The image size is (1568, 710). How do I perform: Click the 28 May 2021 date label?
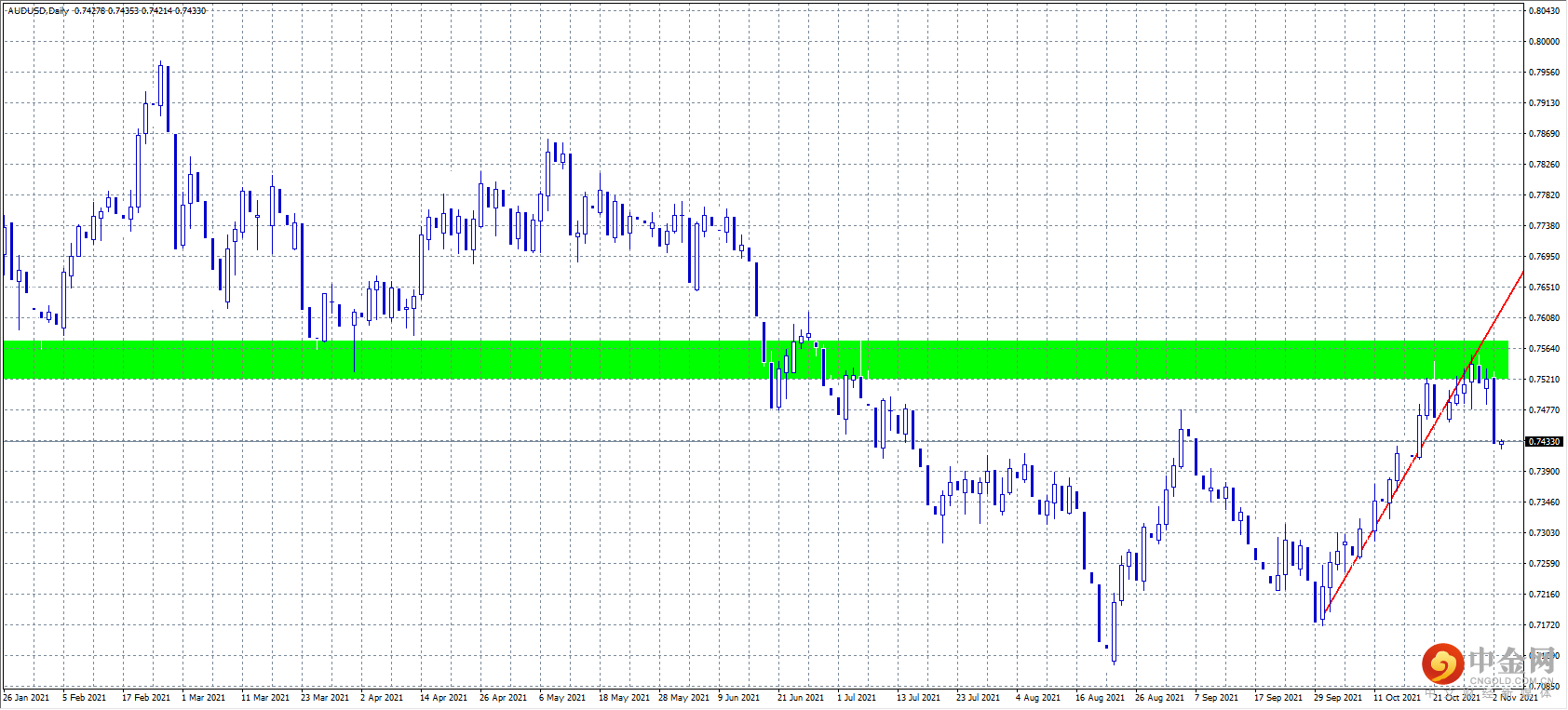[684, 698]
